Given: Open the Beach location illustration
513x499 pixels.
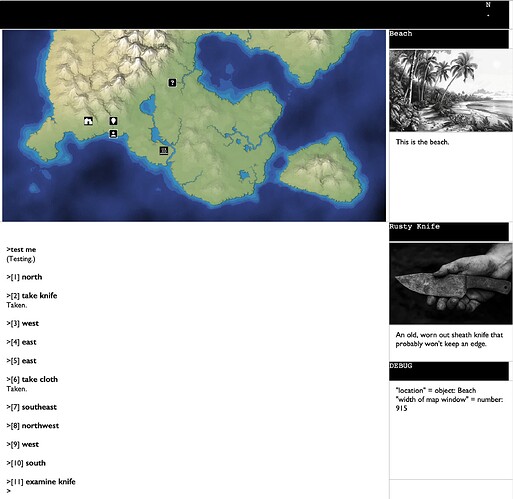Looking at the screenshot, I should 450,91.
